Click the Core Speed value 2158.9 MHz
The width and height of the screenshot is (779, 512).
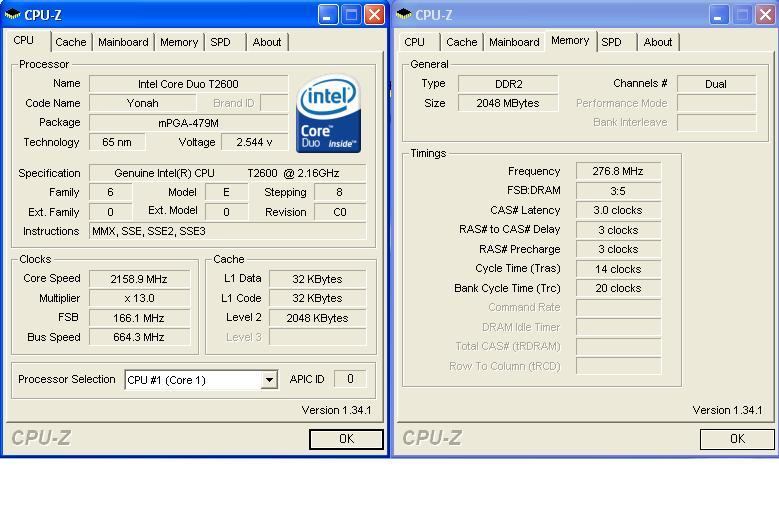click(x=139, y=279)
